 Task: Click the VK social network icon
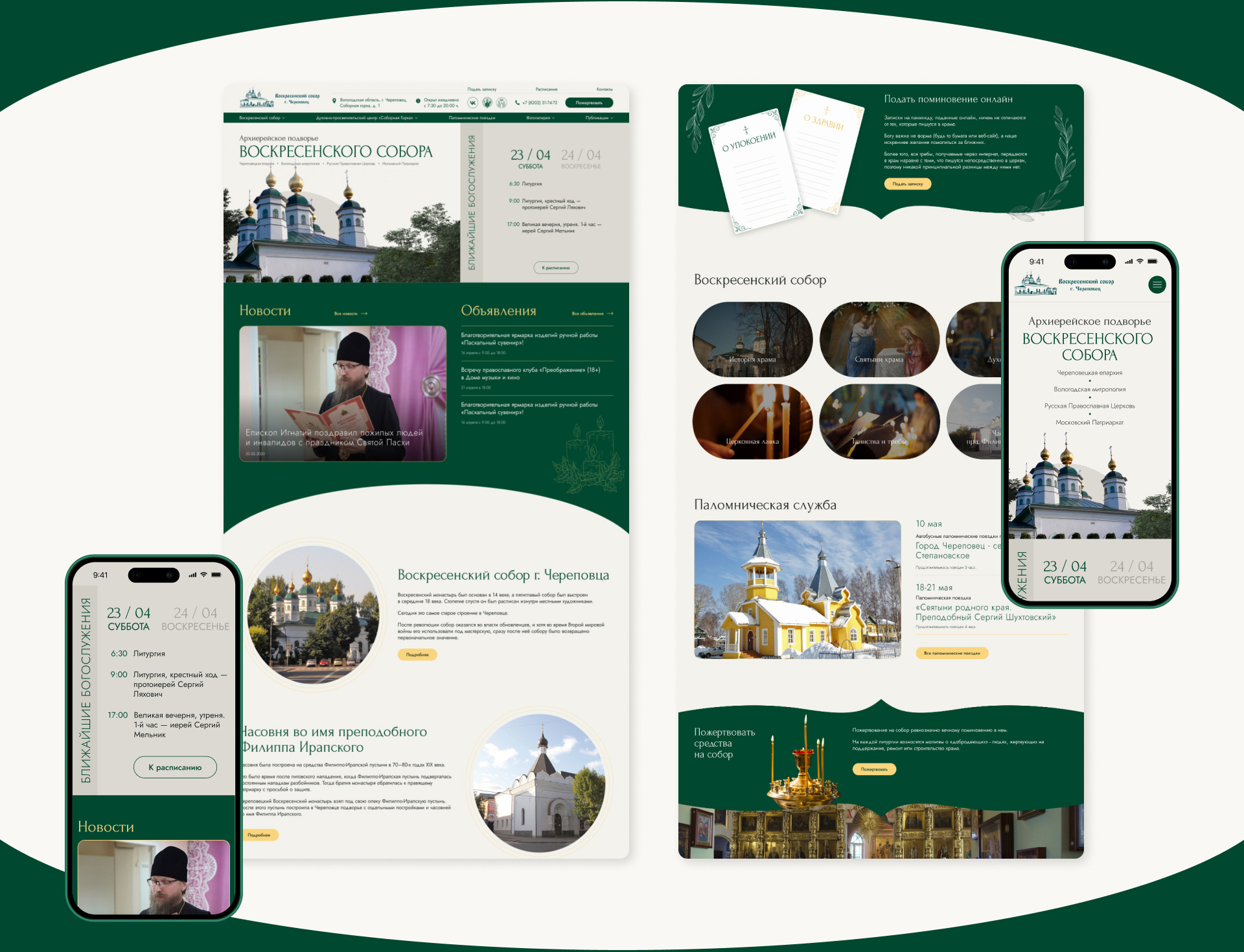click(x=472, y=102)
